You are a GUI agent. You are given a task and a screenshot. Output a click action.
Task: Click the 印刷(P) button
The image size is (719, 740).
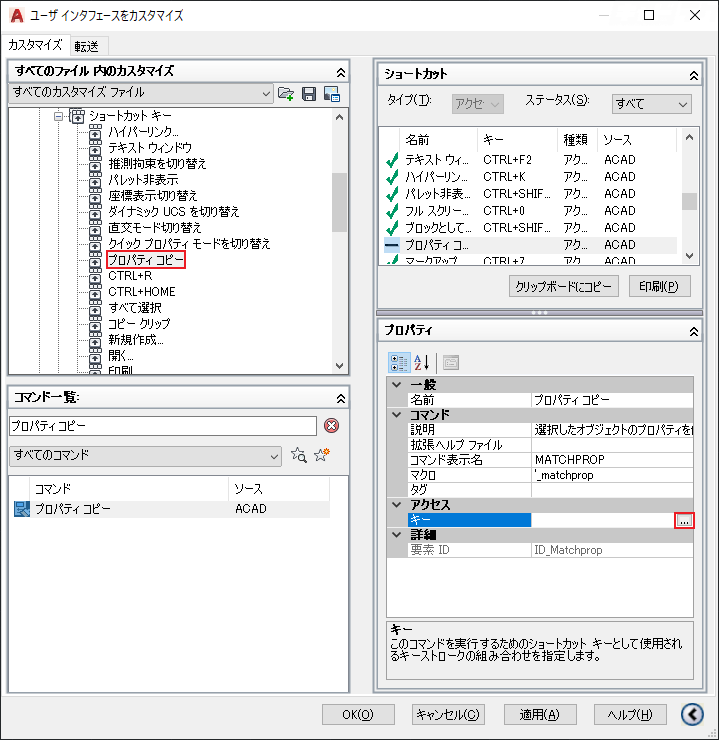click(659, 286)
